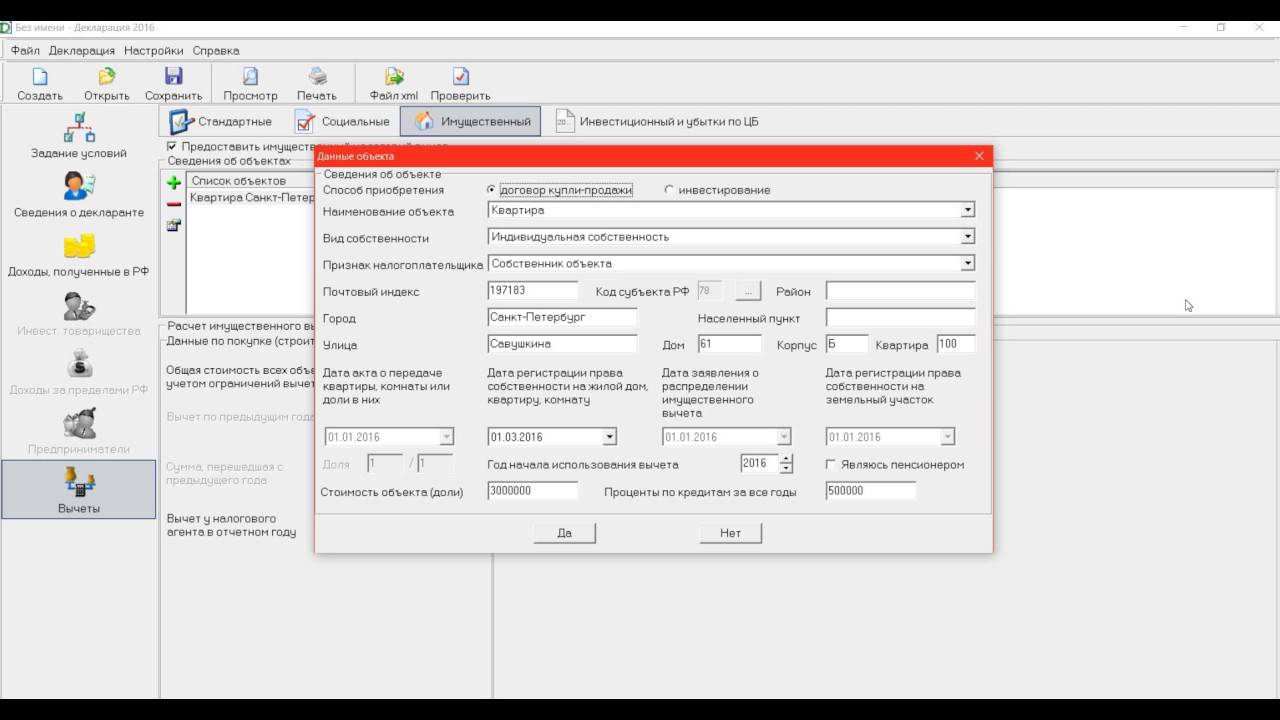Print using the Печать icon
1280x720 pixels.
[x=317, y=78]
